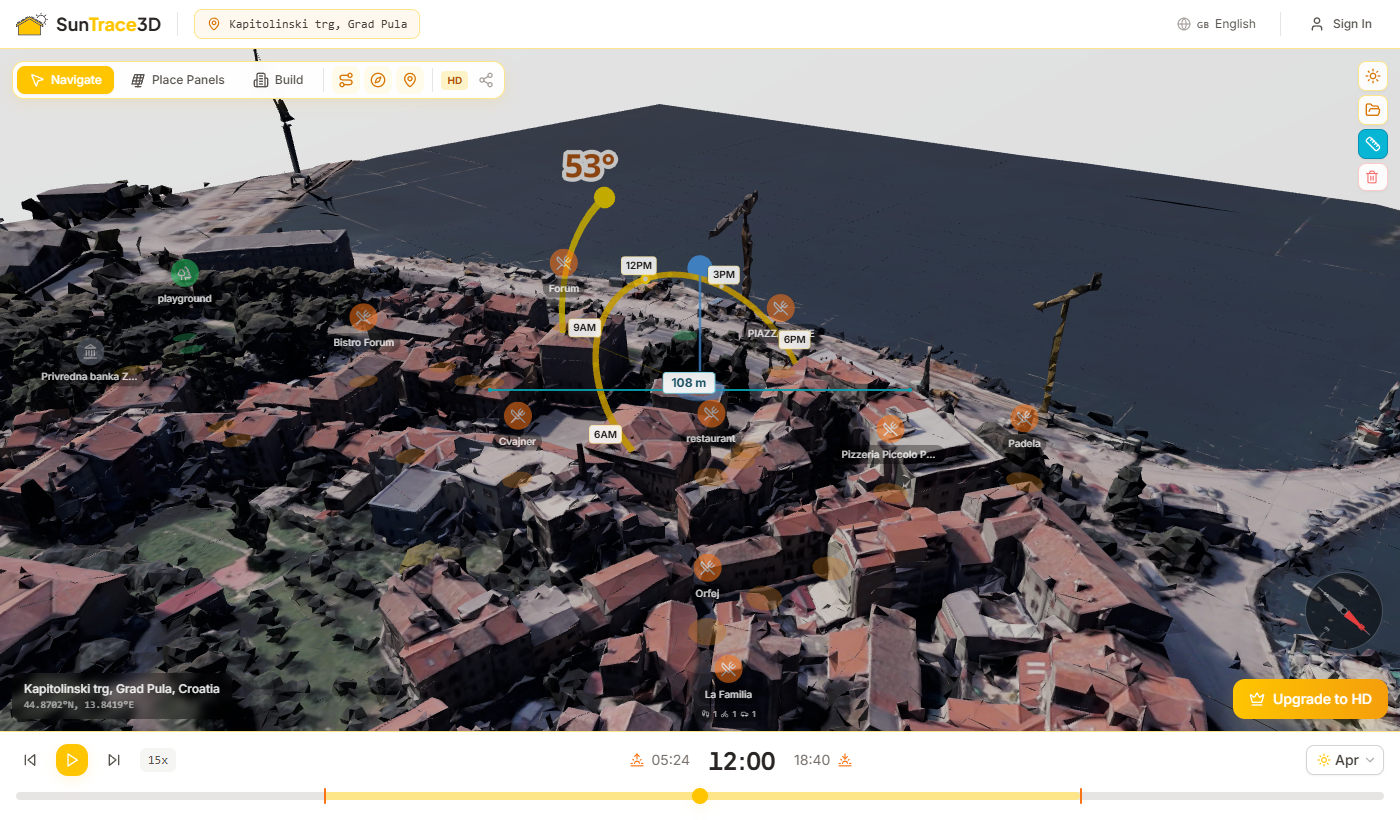Sign In to SunTrace3D

(x=1341, y=23)
